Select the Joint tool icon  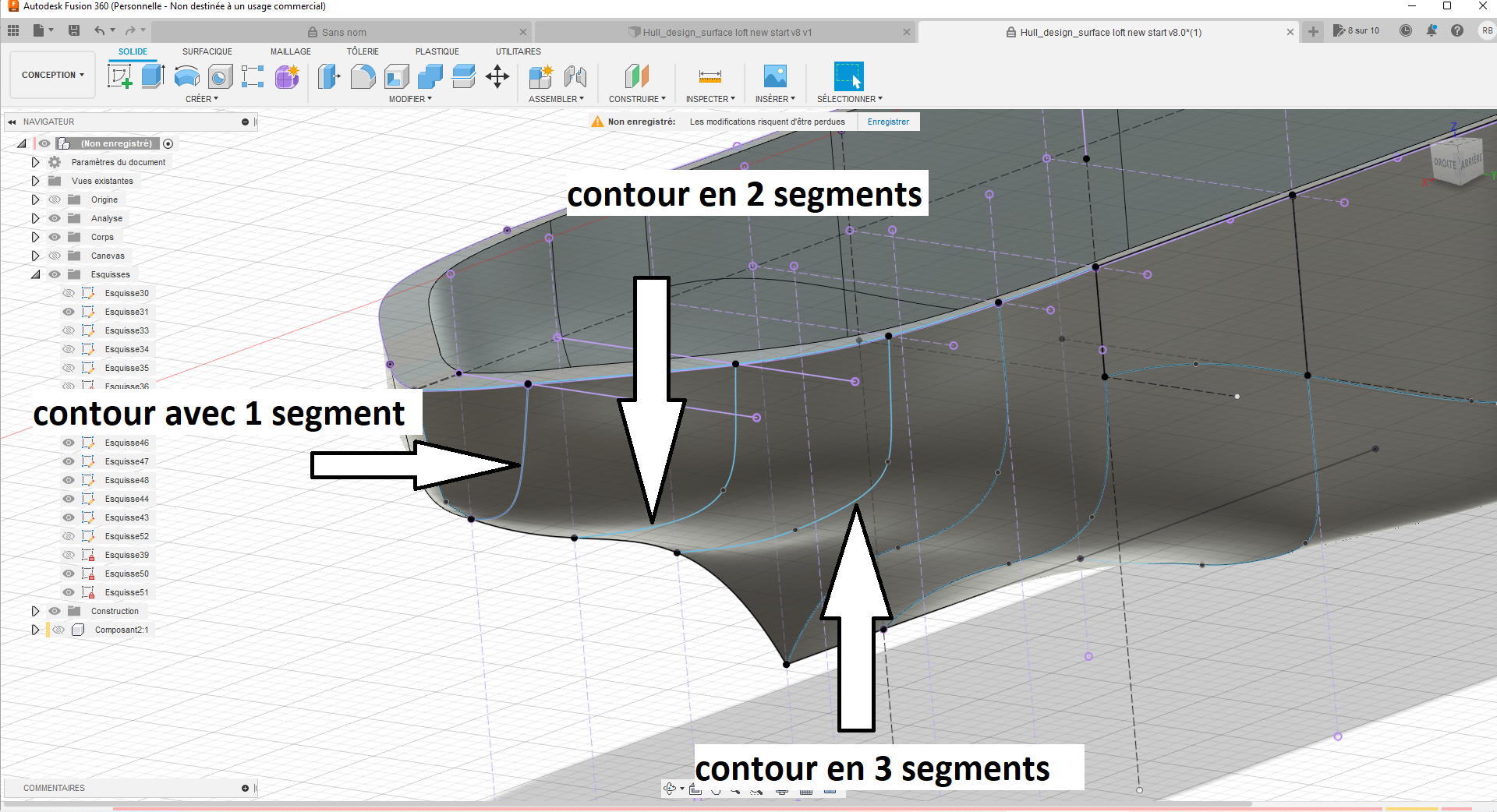575,76
